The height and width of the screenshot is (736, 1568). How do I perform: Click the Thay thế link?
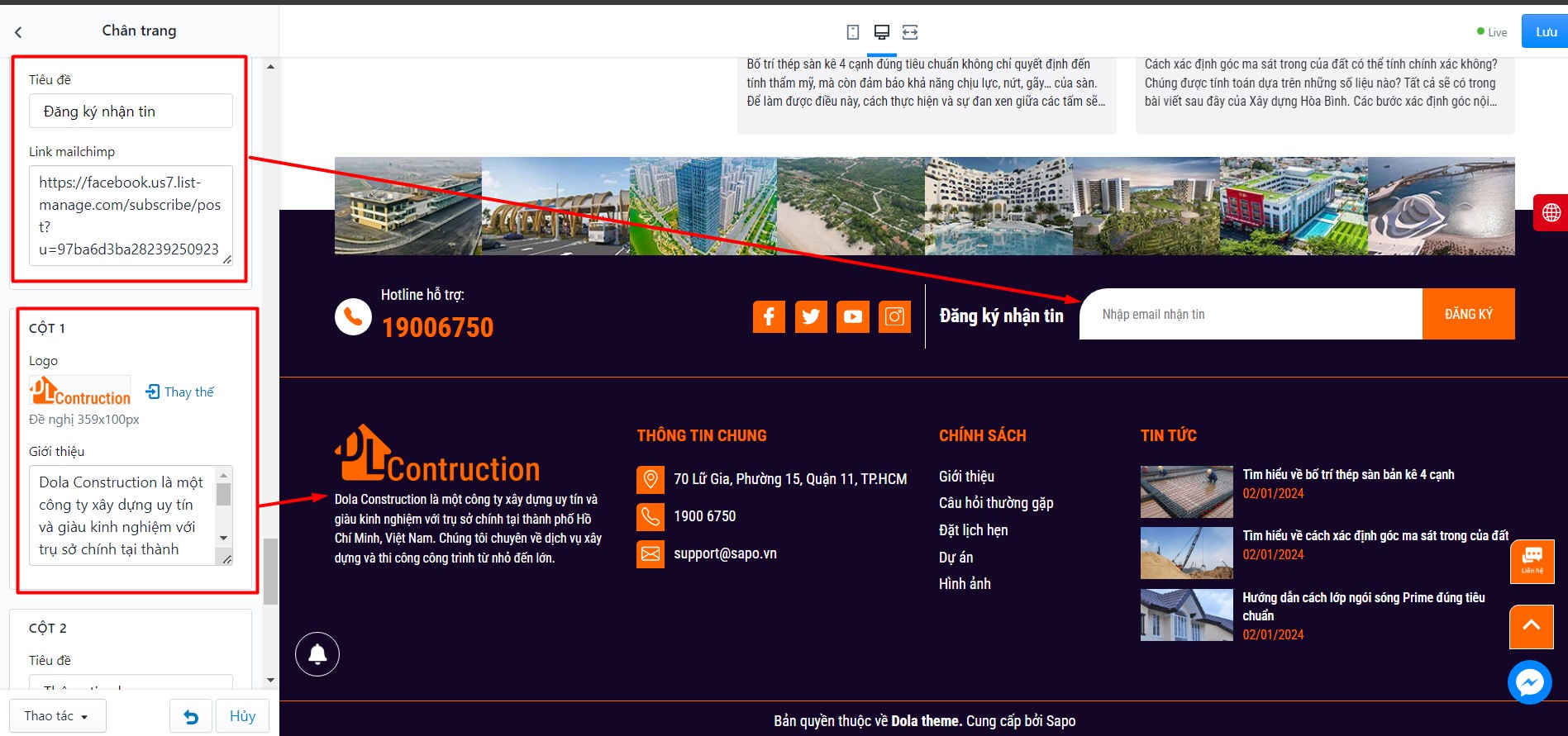(188, 392)
